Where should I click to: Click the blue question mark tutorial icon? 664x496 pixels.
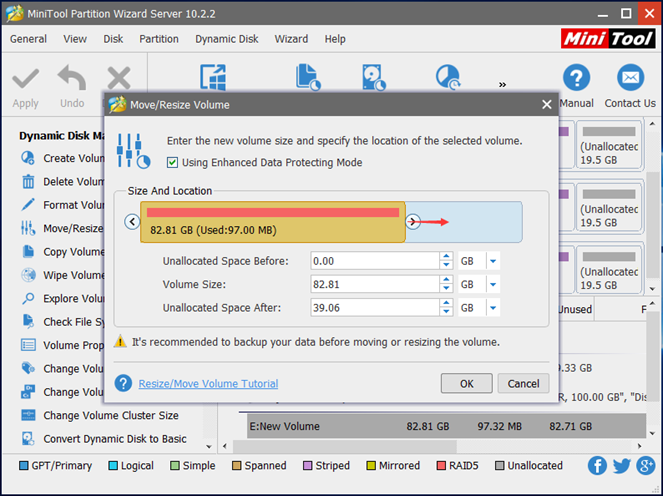(x=123, y=383)
